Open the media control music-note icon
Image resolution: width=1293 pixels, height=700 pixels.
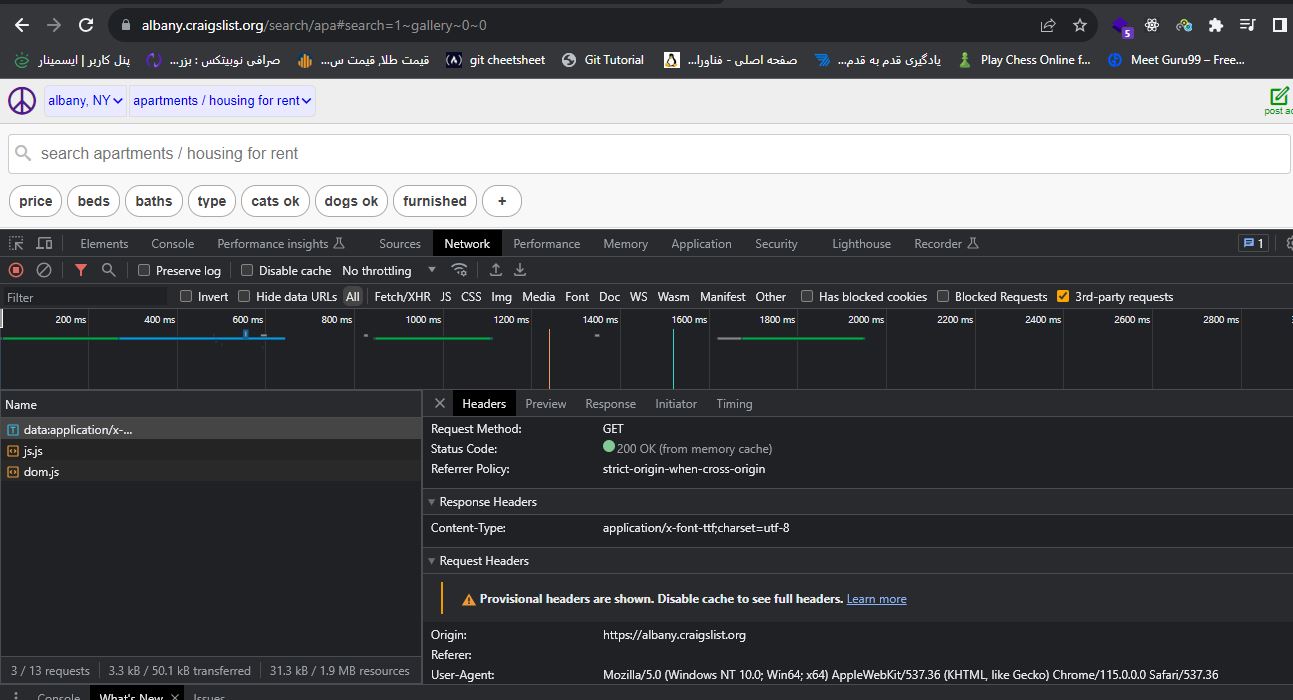point(1248,25)
